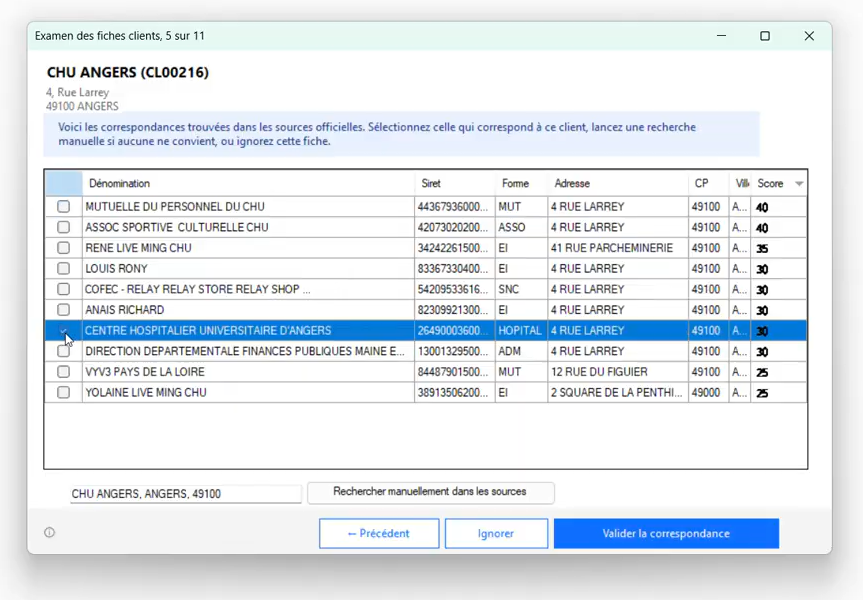Click the select-all header cell above checkboxes
Viewport: 863px width, 600px height.
click(64, 183)
